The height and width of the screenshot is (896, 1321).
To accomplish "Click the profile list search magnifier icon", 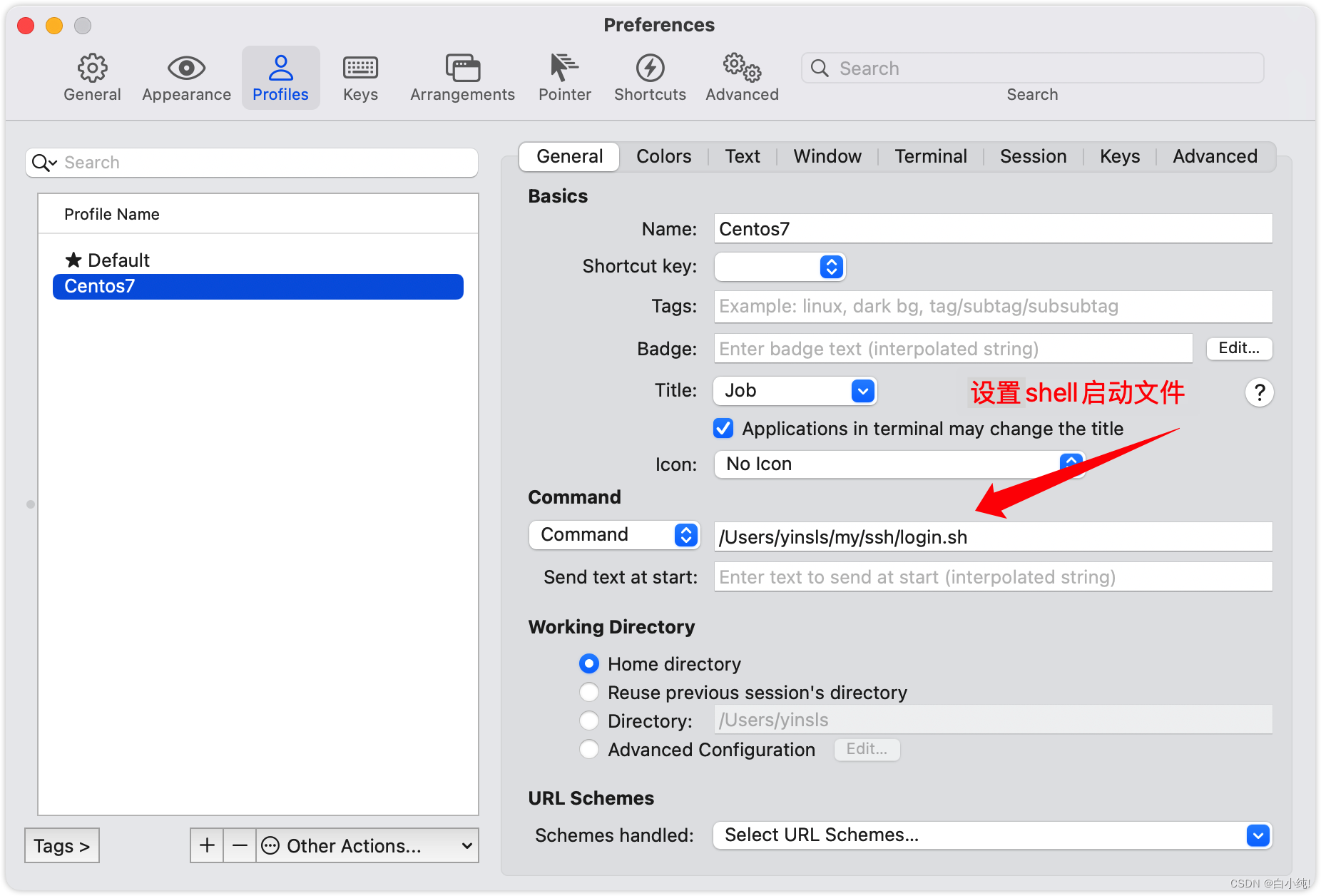I will pyautogui.click(x=44, y=163).
